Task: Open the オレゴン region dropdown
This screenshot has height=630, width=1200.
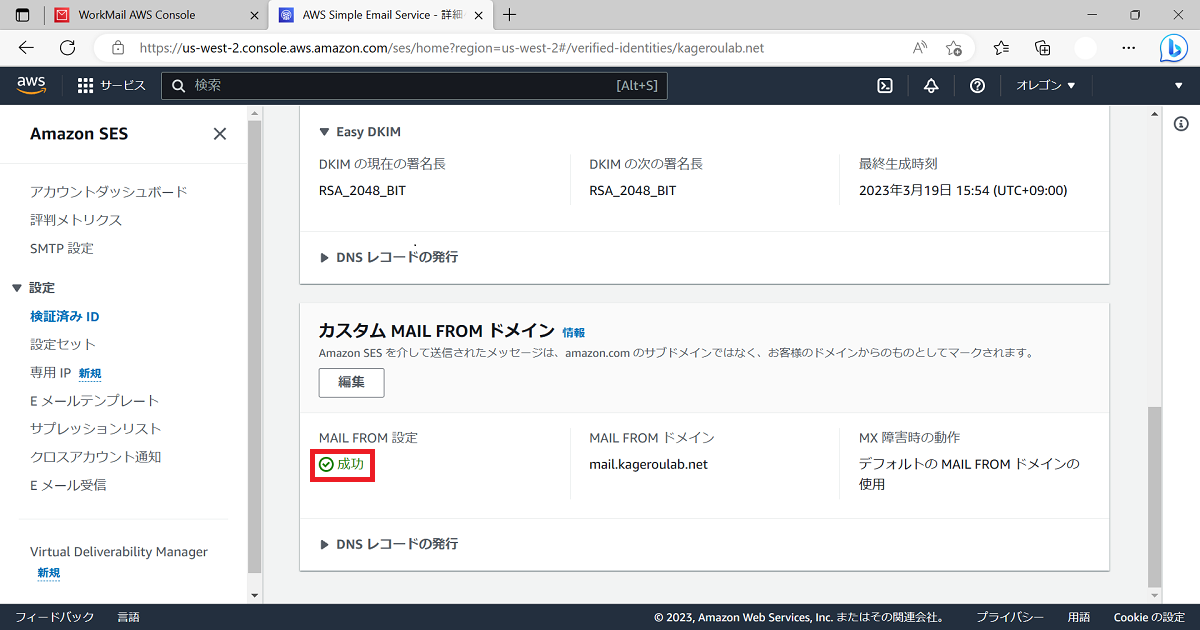Action: click(1044, 85)
